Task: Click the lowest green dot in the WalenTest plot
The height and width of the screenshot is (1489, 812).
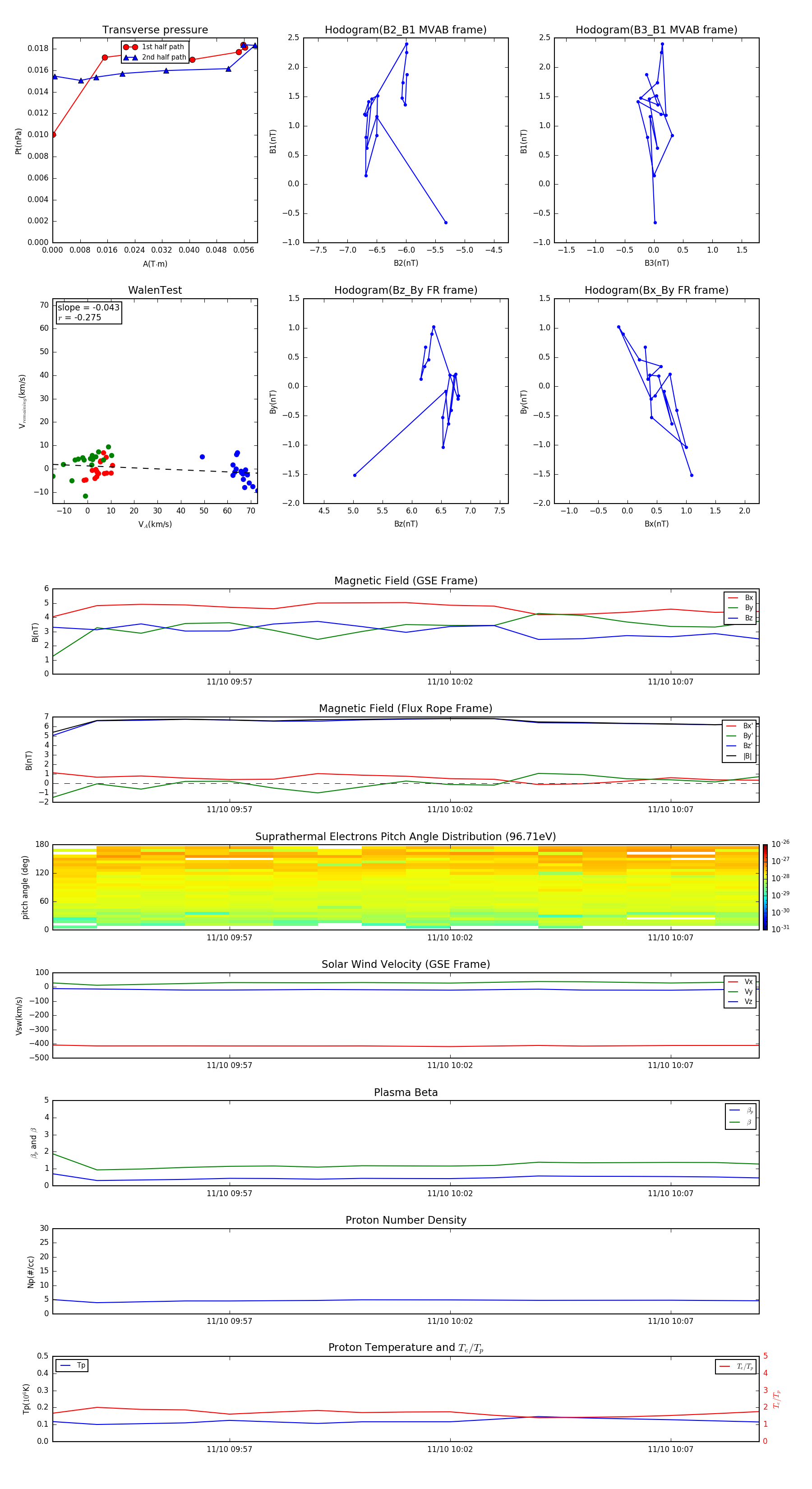Action: point(86,496)
